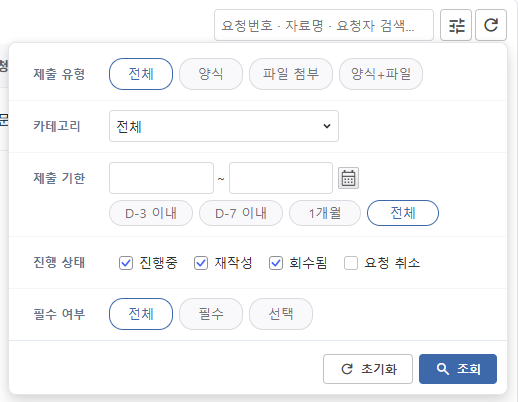
Task: Click the deadline end date field
Action: (281, 178)
